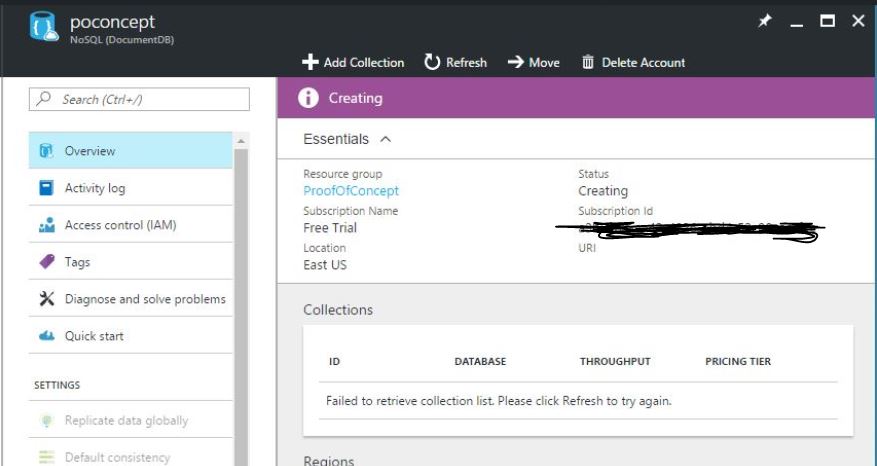The height and width of the screenshot is (466, 877).
Task: Close the poconcept blade
Action: 858,21
